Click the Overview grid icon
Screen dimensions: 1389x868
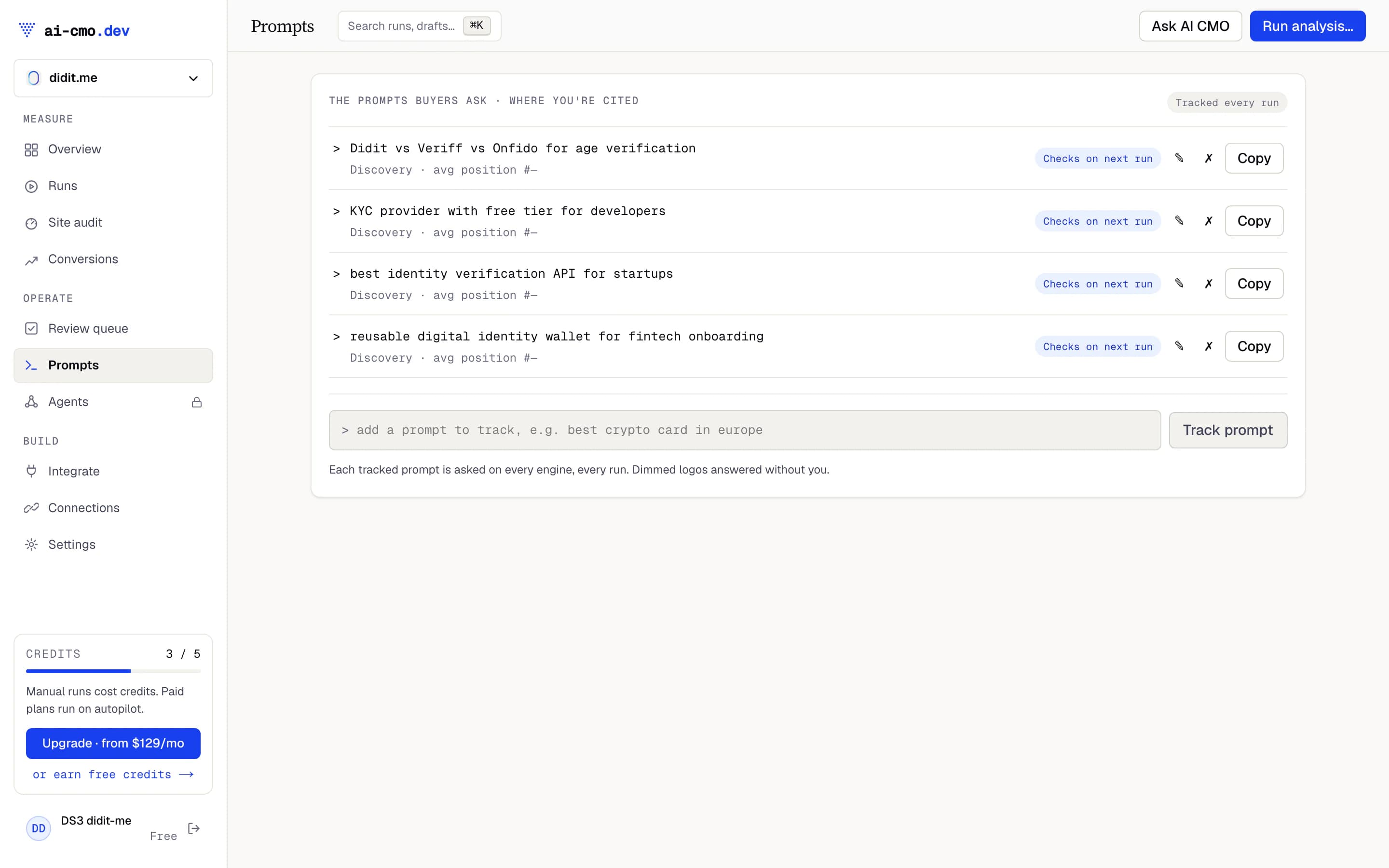pyautogui.click(x=31, y=150)
